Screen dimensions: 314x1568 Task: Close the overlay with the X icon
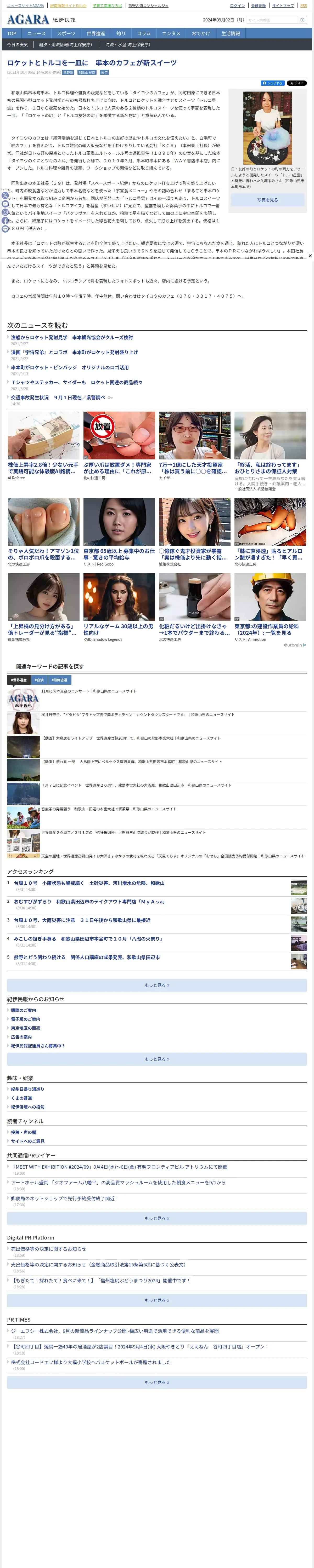(310, 256)
